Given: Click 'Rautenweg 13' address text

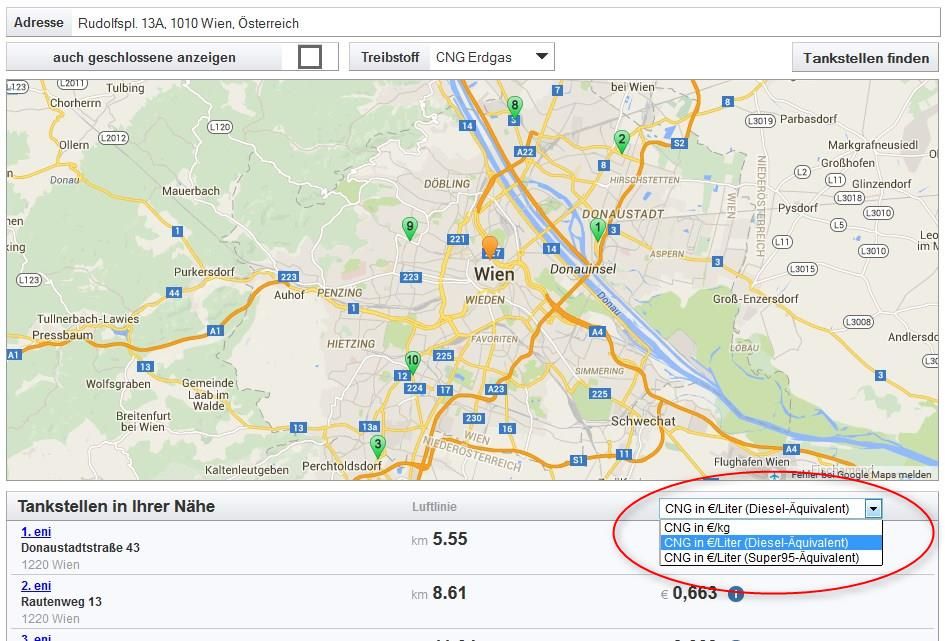Looking at the screenshot, I should 61,601.
